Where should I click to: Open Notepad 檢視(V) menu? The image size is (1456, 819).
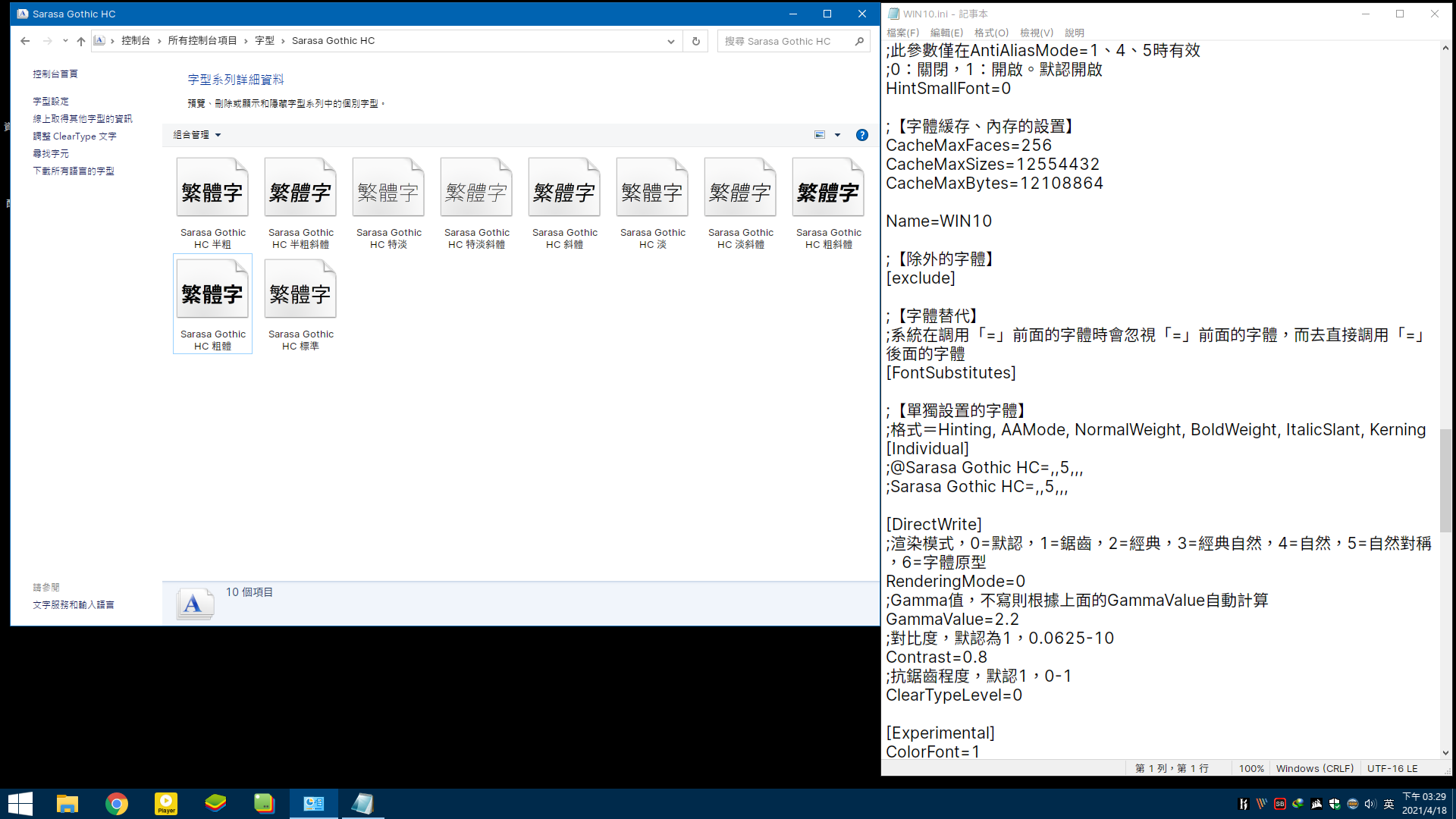tap(1037, 33)
